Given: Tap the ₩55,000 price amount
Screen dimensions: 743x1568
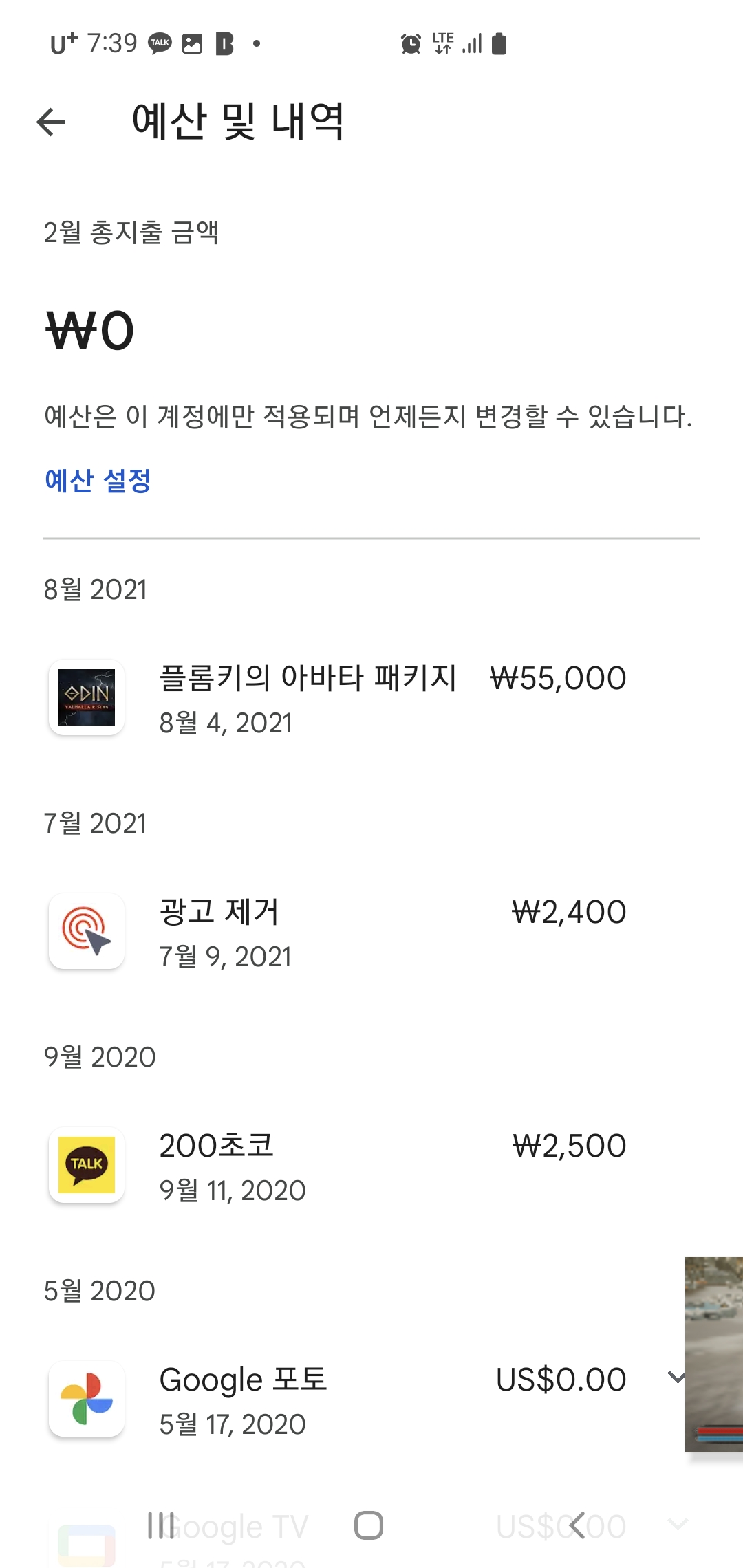Looking at the screenshot, I should (x=558, y=678).
